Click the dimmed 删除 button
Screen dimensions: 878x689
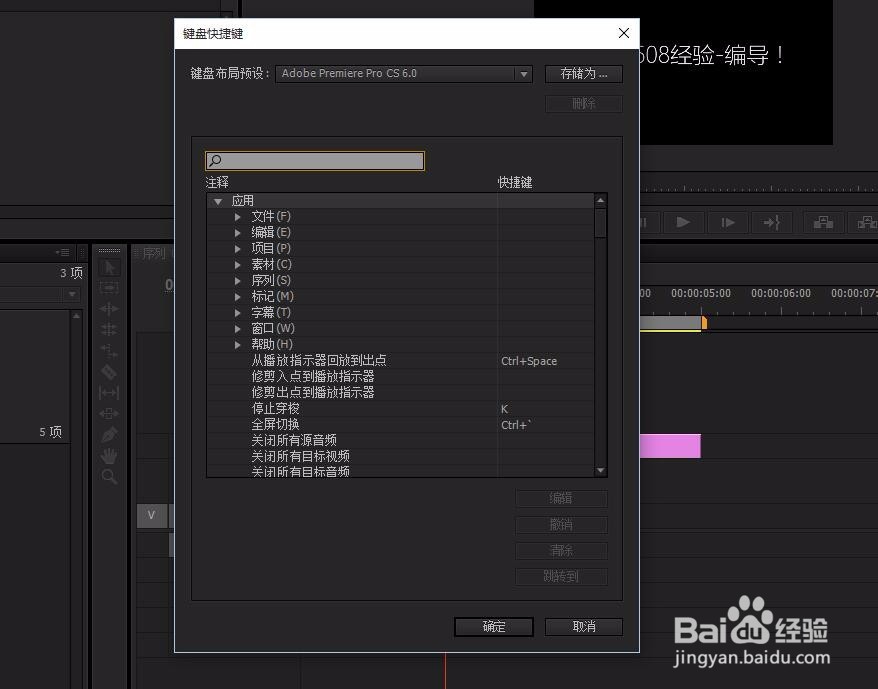(583, 104)
